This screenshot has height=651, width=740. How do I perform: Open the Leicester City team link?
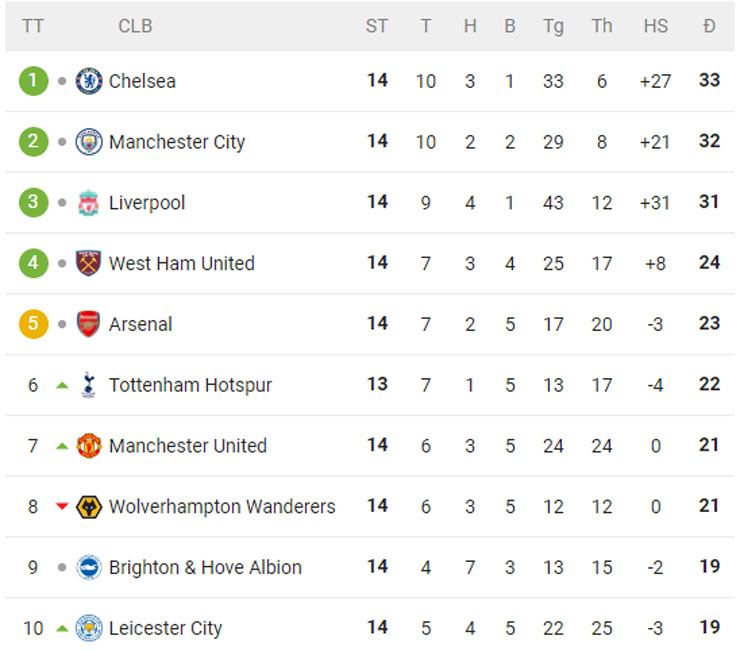coord(165,628)
